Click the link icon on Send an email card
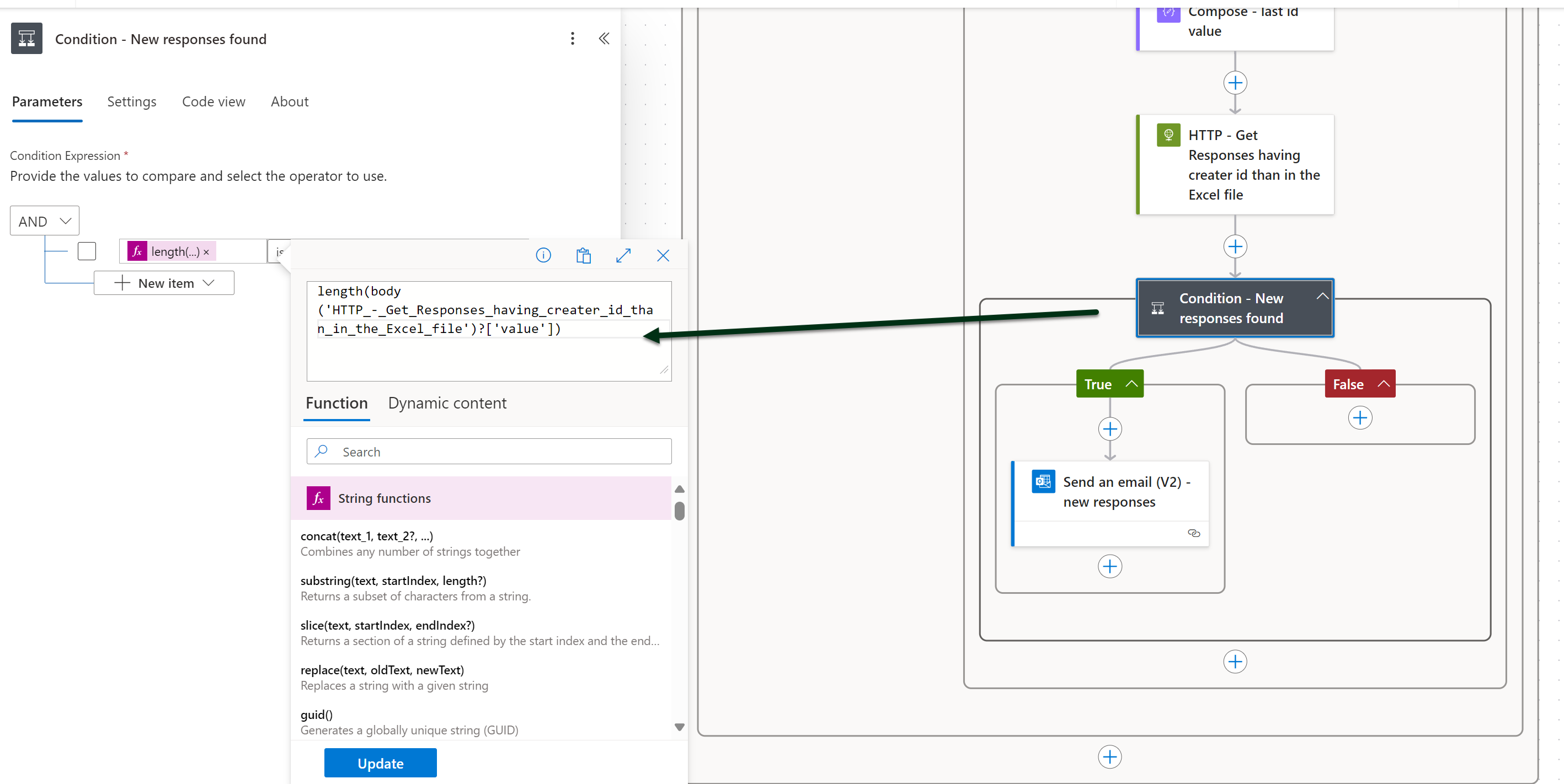 (1193, 533)
